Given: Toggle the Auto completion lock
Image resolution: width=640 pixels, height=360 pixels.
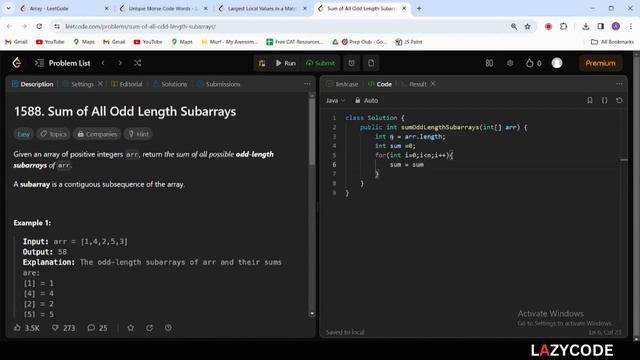Looking at the screenshot, I should (x=367, y=100).
